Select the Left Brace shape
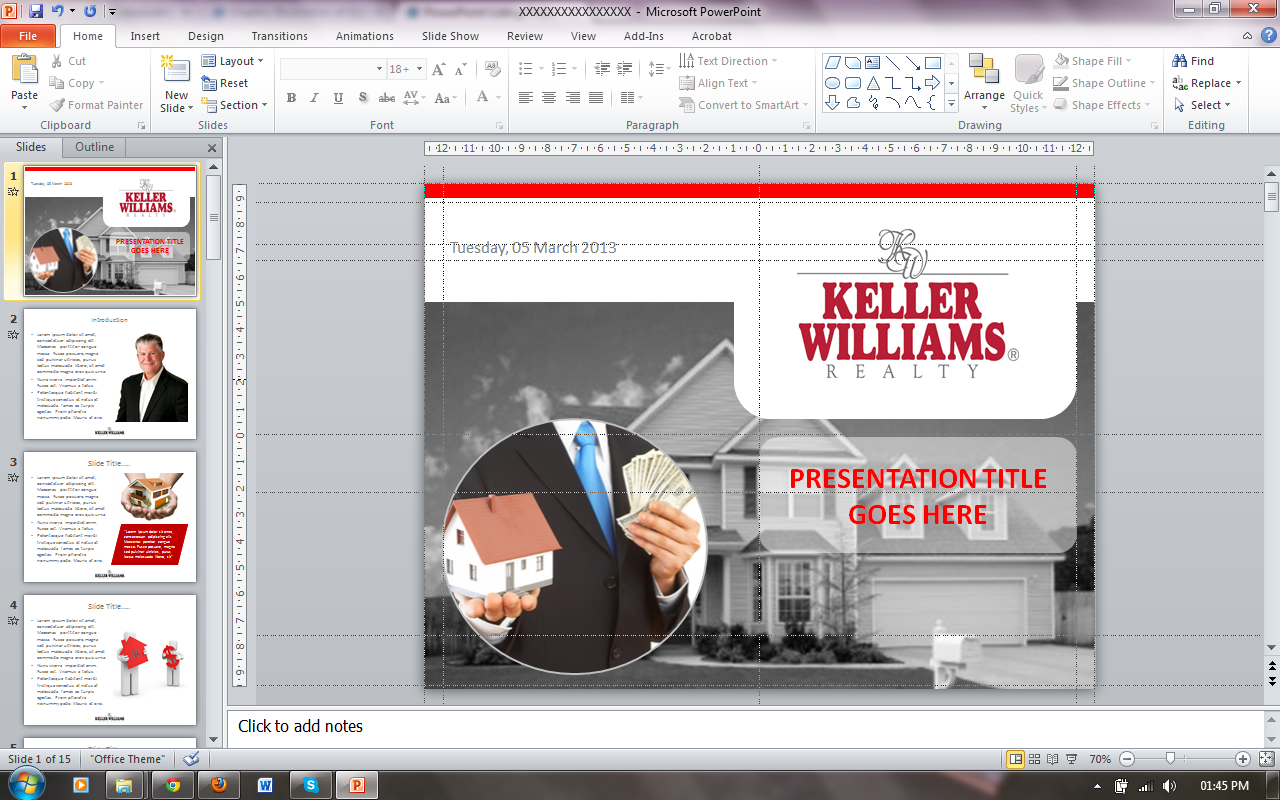The width and height of the screenshot is (1280, 800). coord(933,103)
